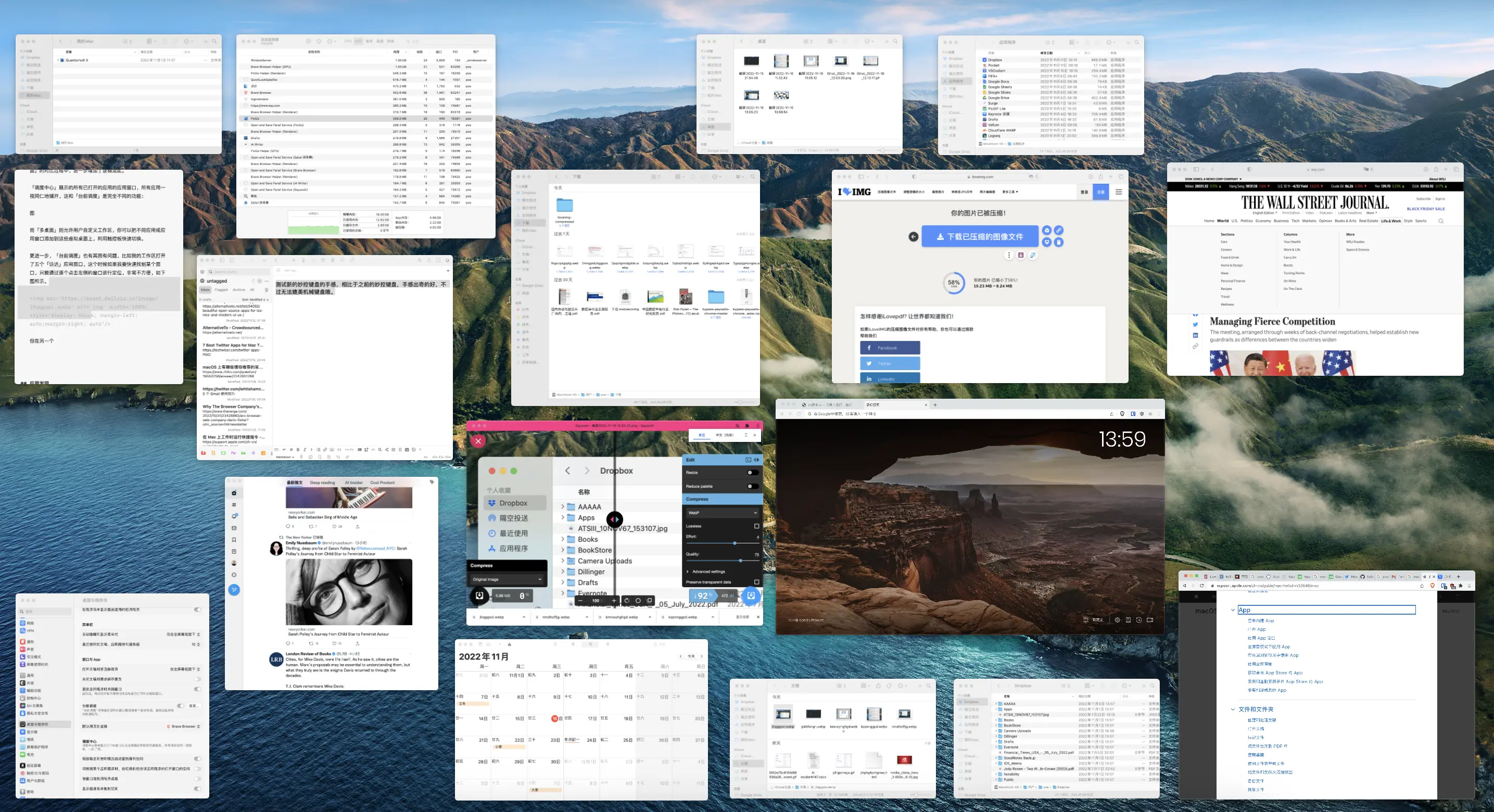
Task: Click 下载已压缩的图像文件 download button
Action: click(x=980, y=237)
